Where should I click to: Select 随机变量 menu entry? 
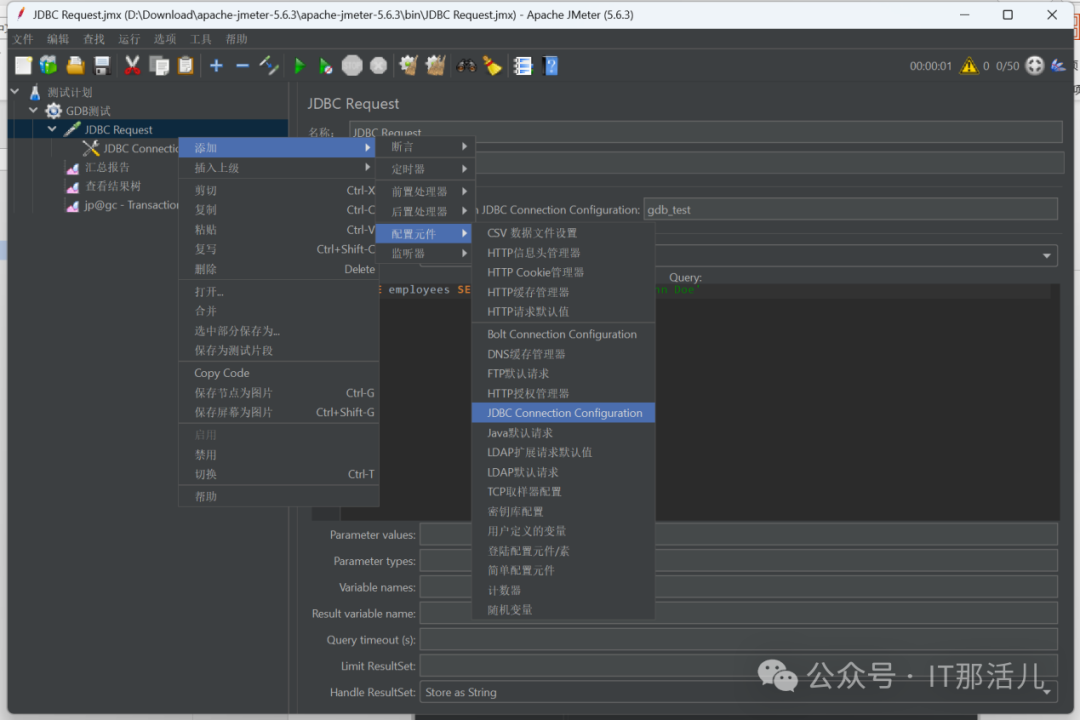563,610
